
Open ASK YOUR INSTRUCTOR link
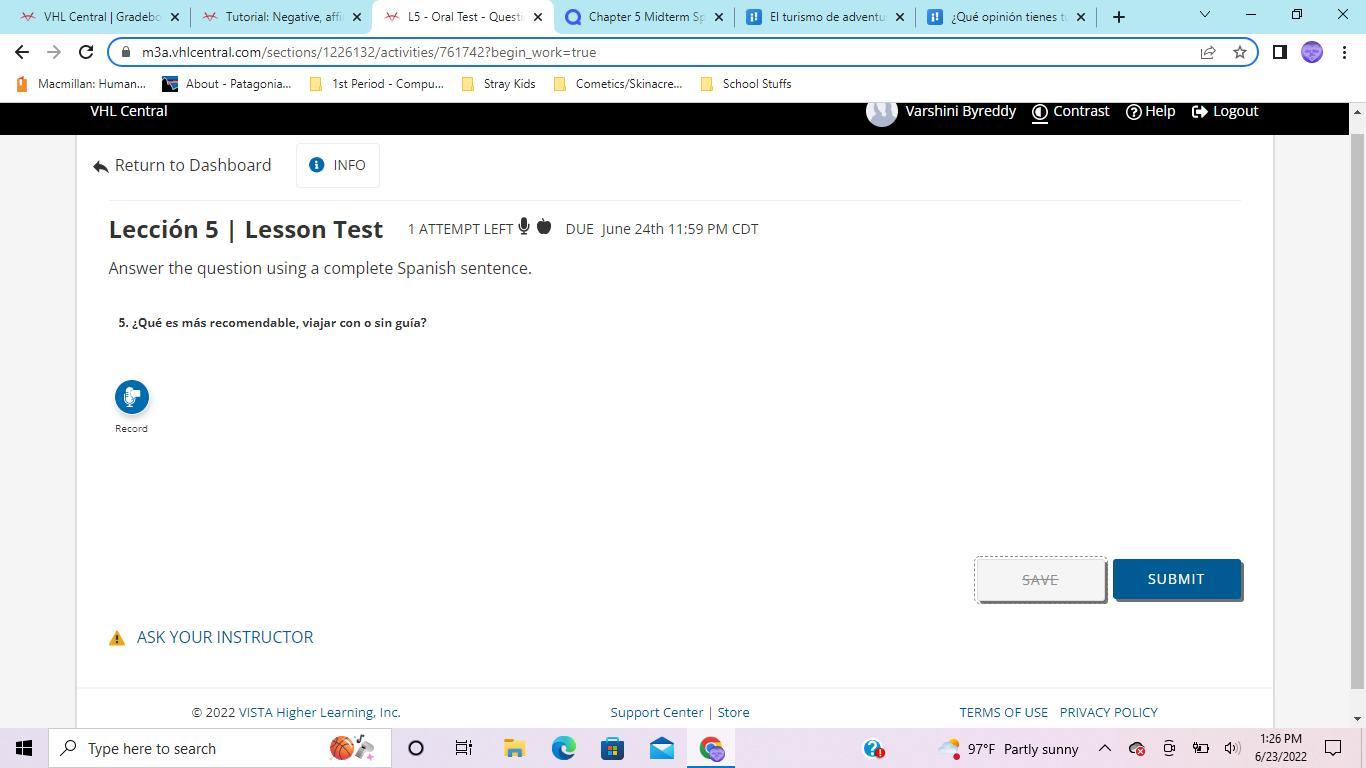point(225,637)
